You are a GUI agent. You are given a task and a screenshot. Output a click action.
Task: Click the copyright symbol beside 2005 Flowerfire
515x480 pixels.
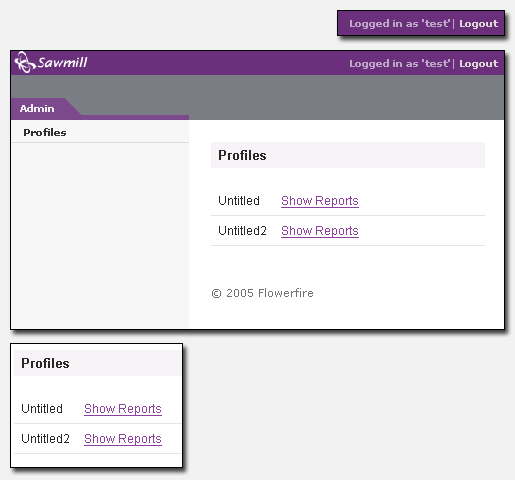coord(216,294)
